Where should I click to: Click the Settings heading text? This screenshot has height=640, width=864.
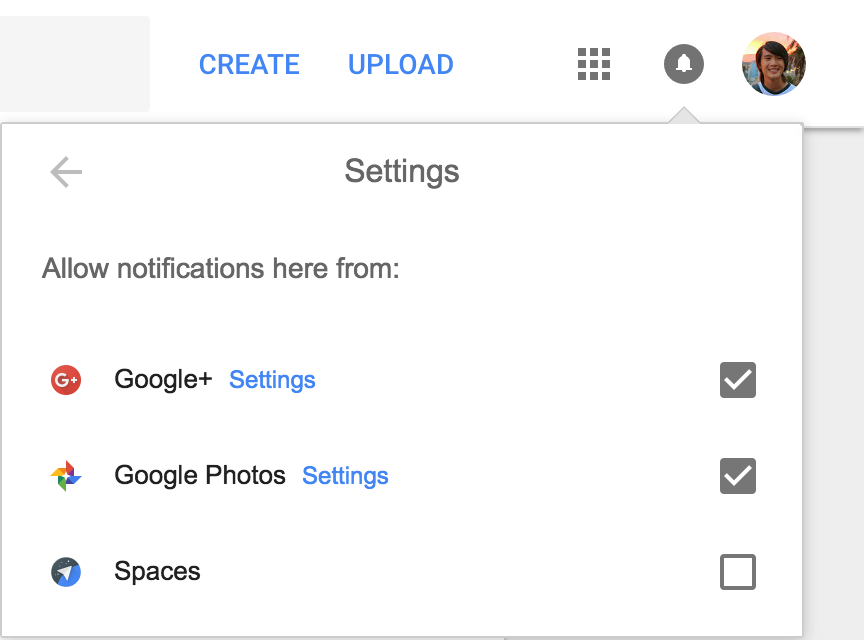(402, 171)
